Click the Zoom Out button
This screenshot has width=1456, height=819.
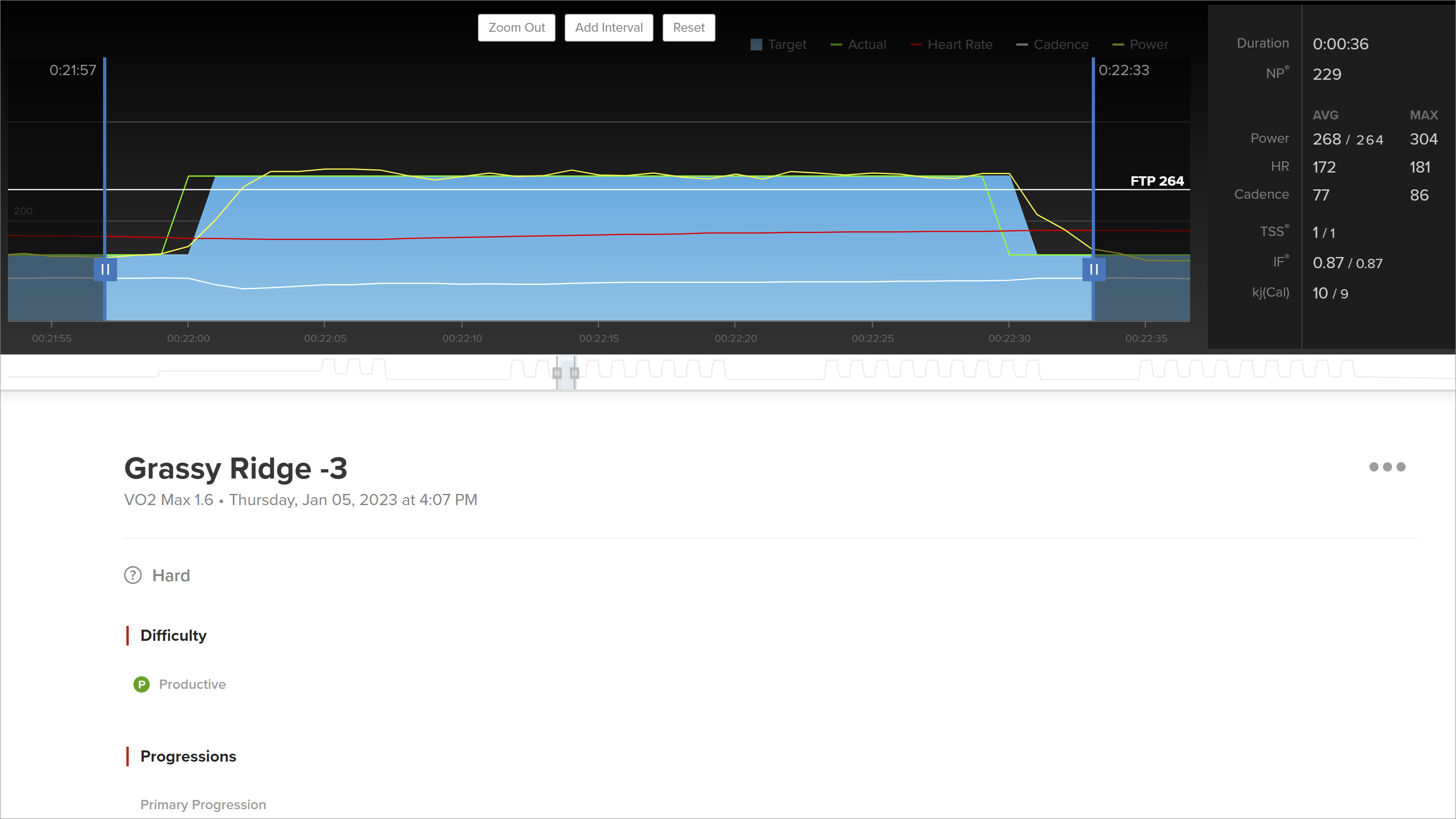tap(516, 28)
